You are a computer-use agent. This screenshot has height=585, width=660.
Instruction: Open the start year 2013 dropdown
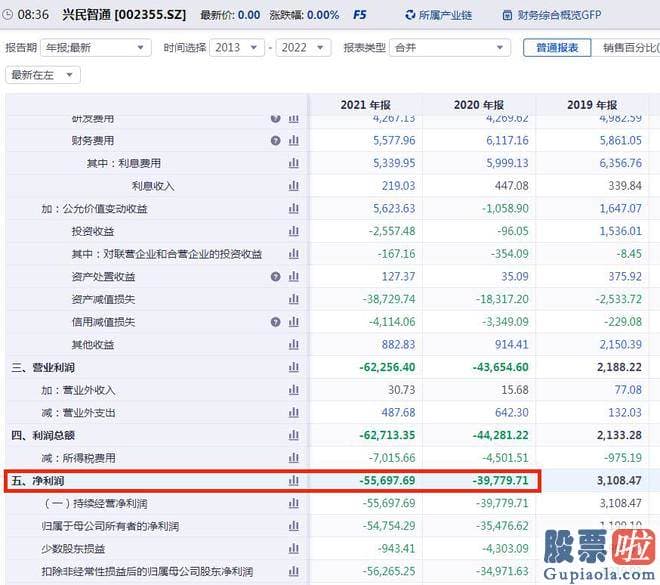[237, 48]
